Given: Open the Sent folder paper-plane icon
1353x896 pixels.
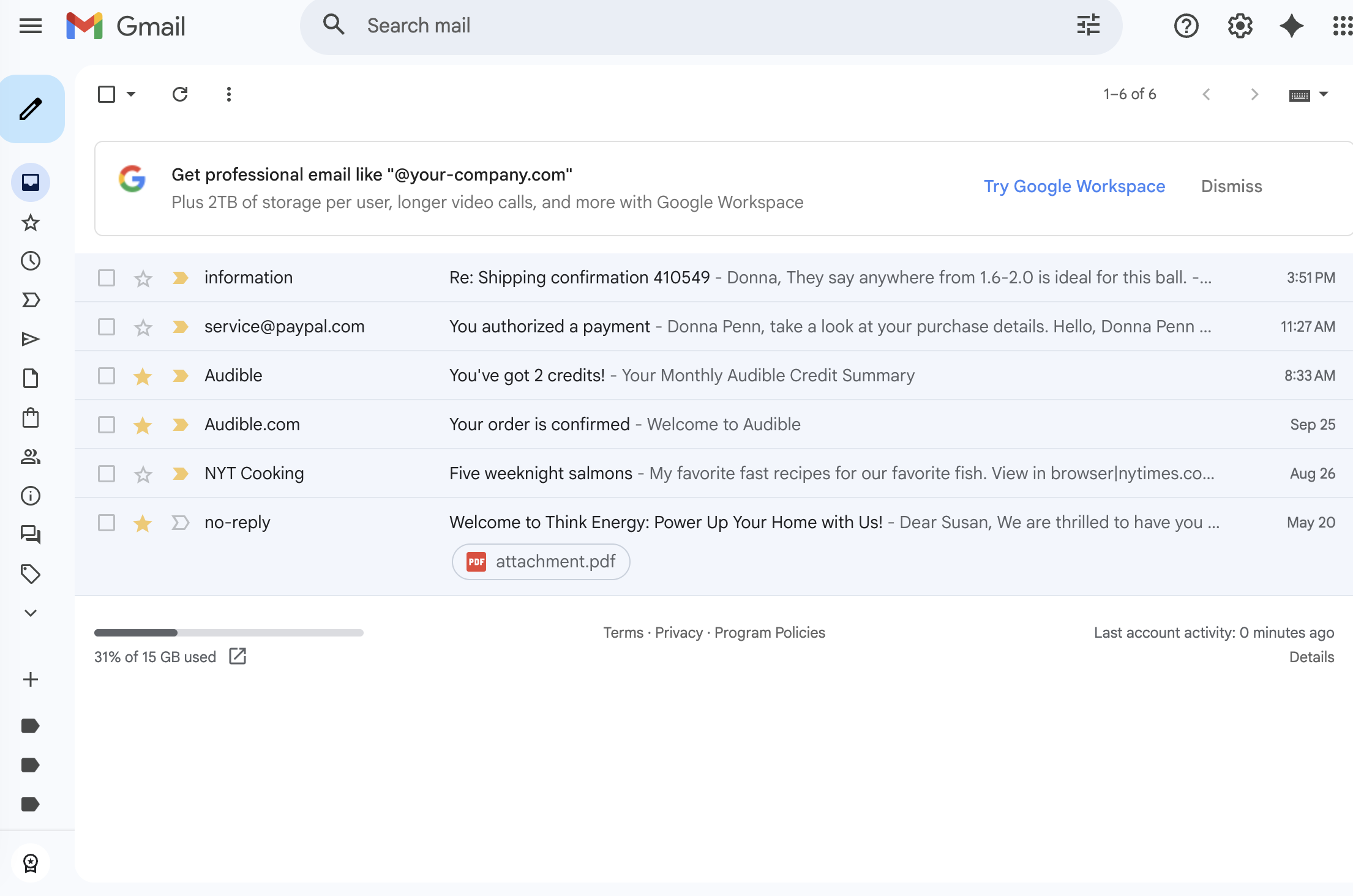Looking at the screenshot, I should tap(31, 339).
